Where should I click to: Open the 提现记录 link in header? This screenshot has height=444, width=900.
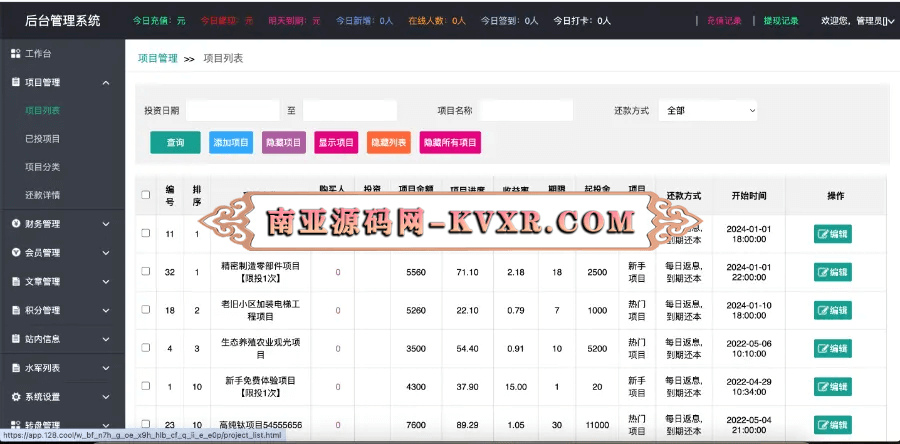781,21
